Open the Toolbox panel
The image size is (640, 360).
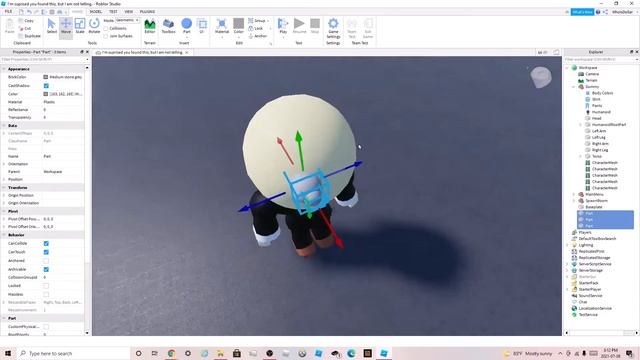[168, 26]
